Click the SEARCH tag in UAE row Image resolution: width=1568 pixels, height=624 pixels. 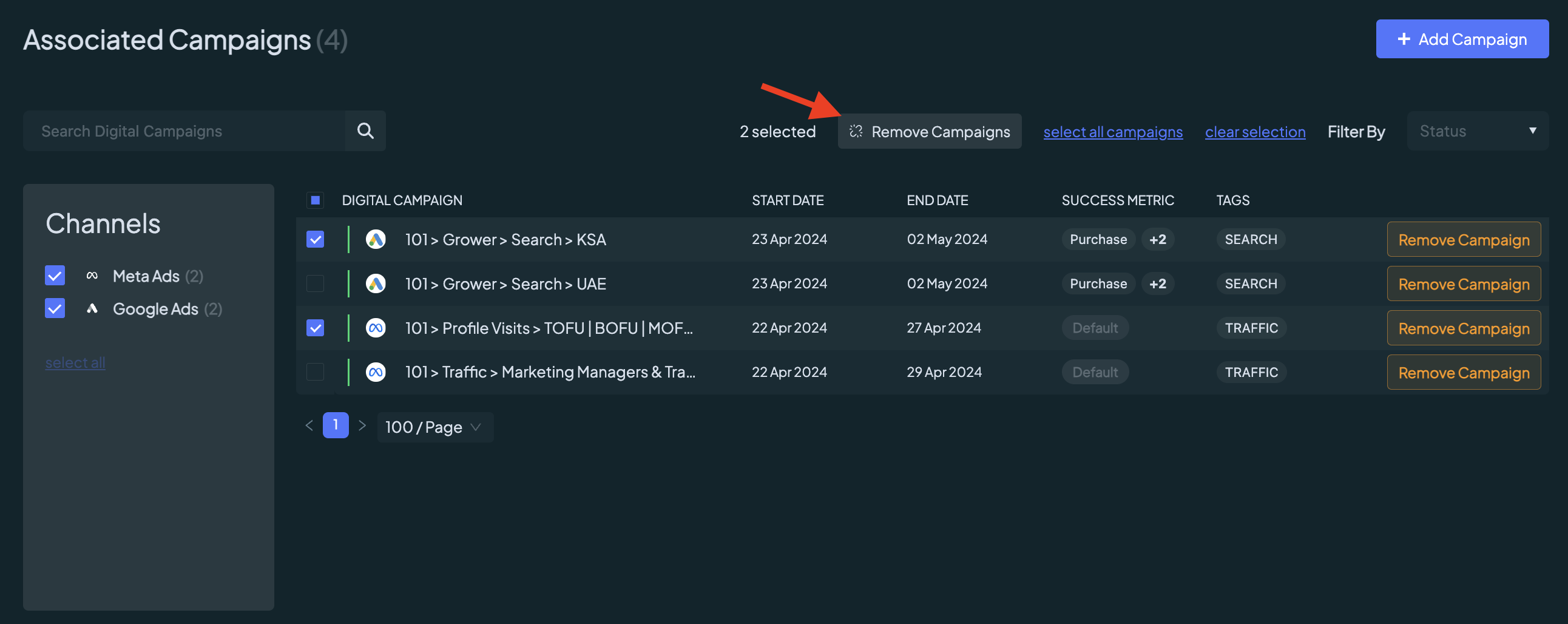click(x=1250, y=283)
